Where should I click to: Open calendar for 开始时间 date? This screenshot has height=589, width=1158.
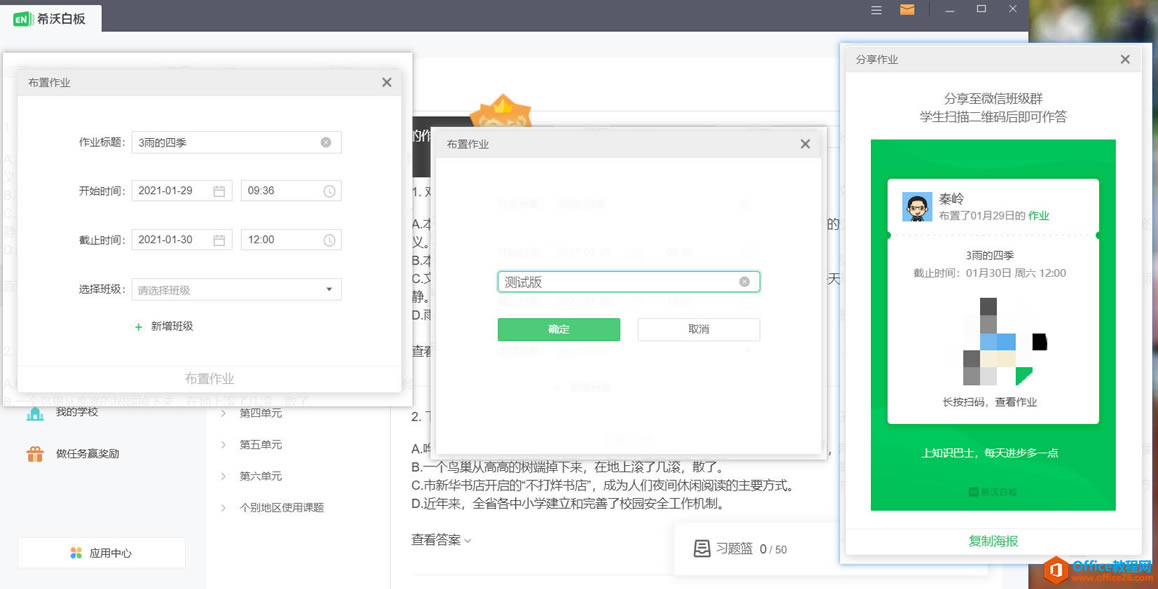click(219, 191)
